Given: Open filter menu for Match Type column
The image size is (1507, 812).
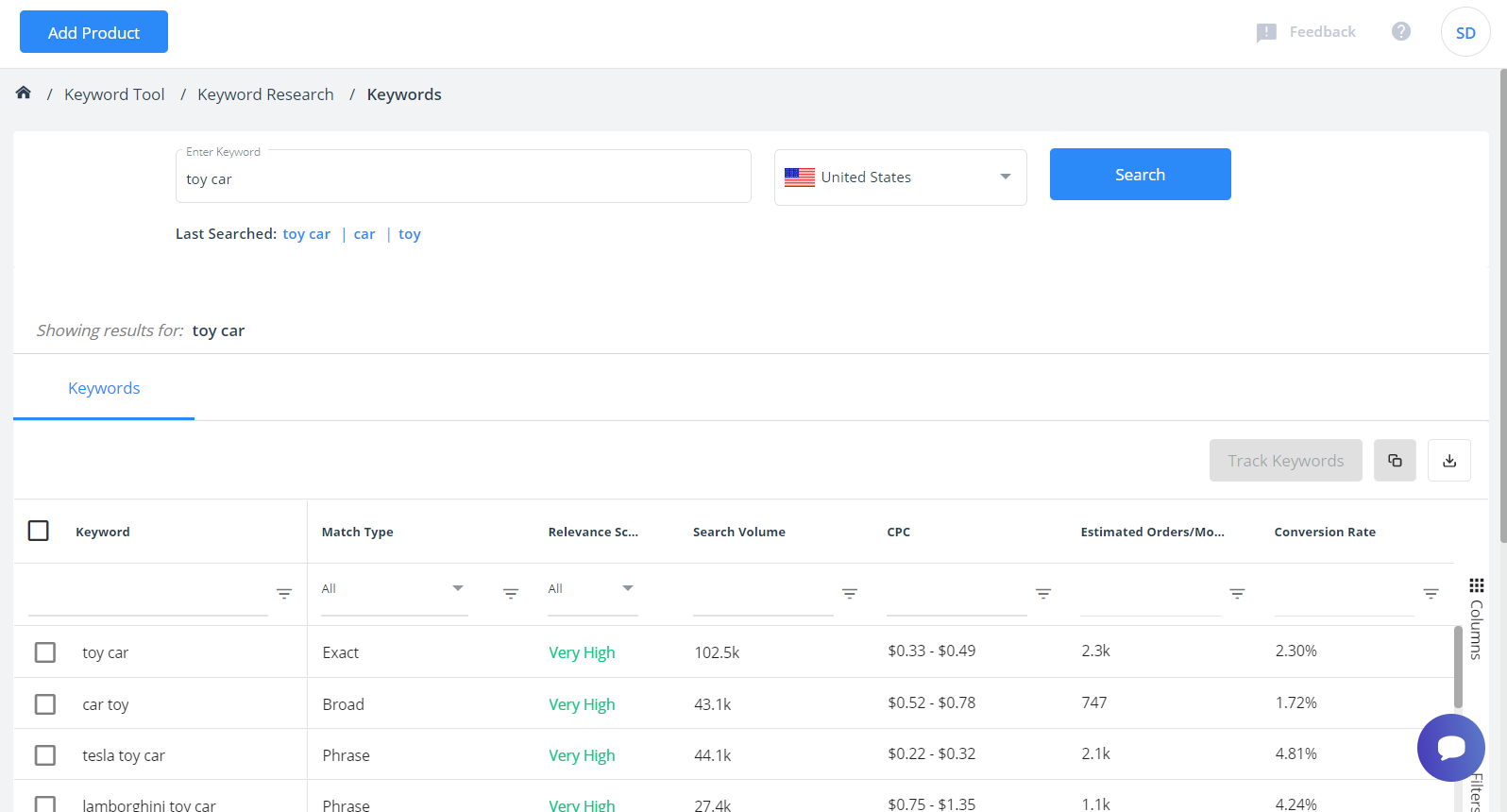Looking at the screenshot, I should [511, 594].
